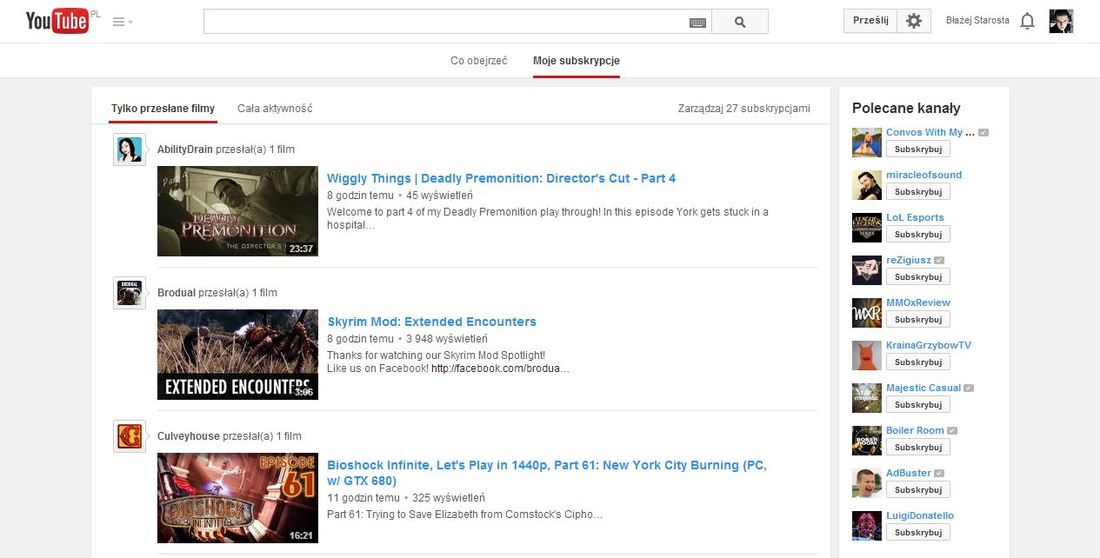Open Brodual channel name link
This screenshot has width=1100, height=558.
(176, 293)
